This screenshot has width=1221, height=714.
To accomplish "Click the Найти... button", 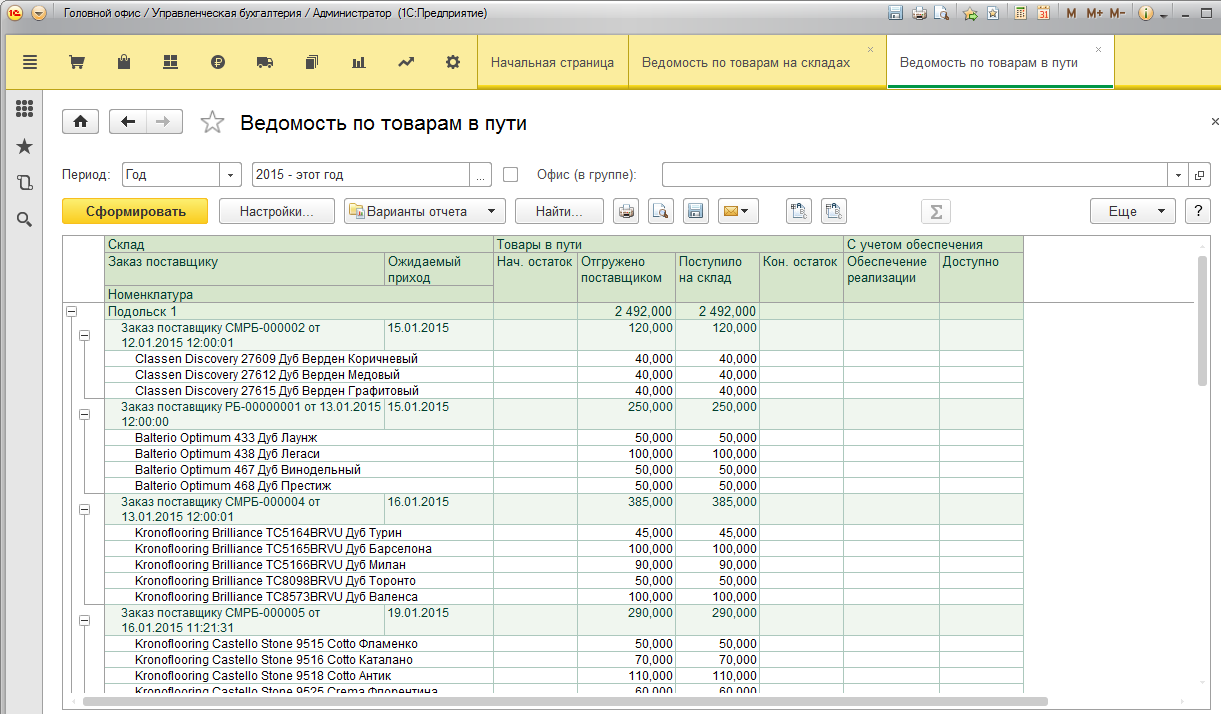I will (x=559, y=211).
